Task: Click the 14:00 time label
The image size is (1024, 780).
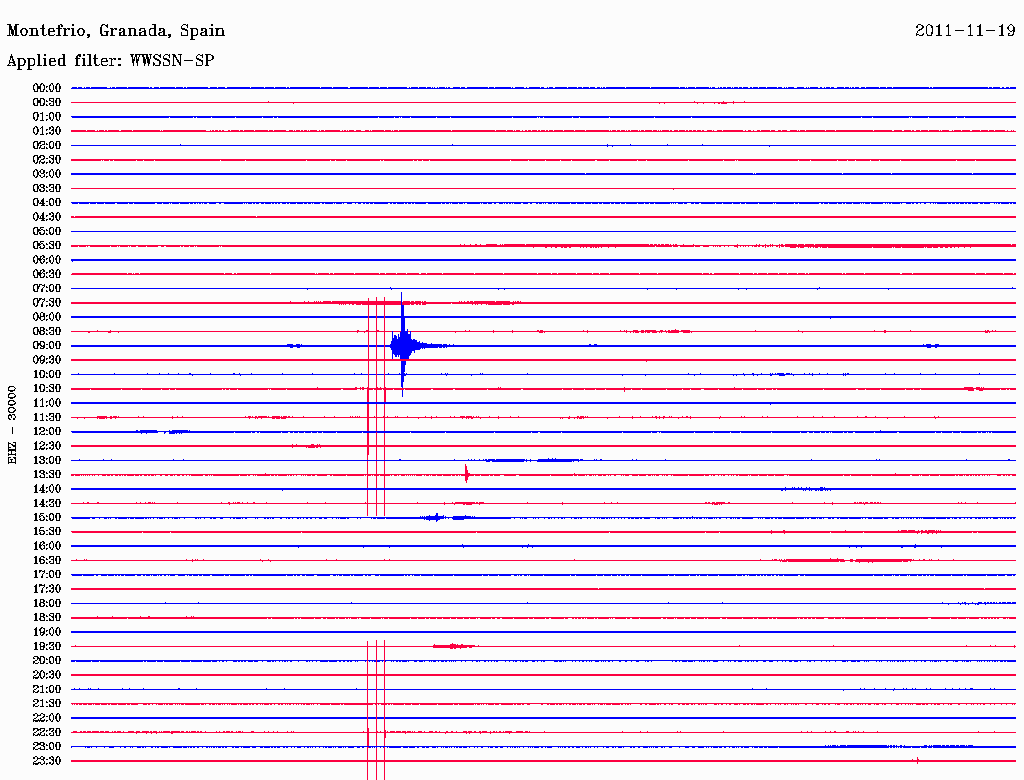Action: (x=47, y=489)
